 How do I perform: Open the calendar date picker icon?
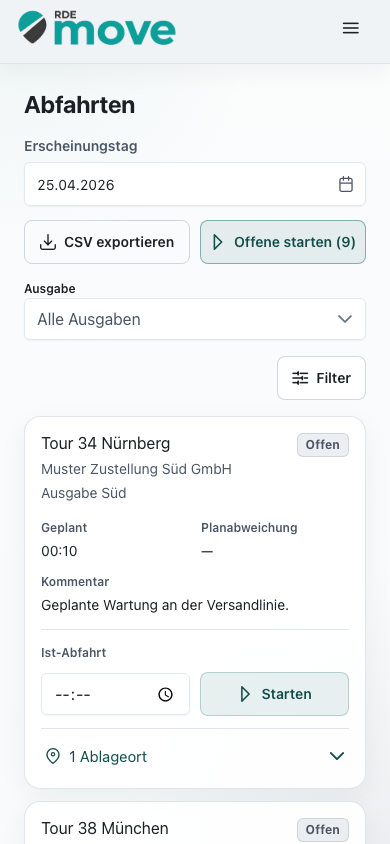pyautogui.click(x=346, y=185)
